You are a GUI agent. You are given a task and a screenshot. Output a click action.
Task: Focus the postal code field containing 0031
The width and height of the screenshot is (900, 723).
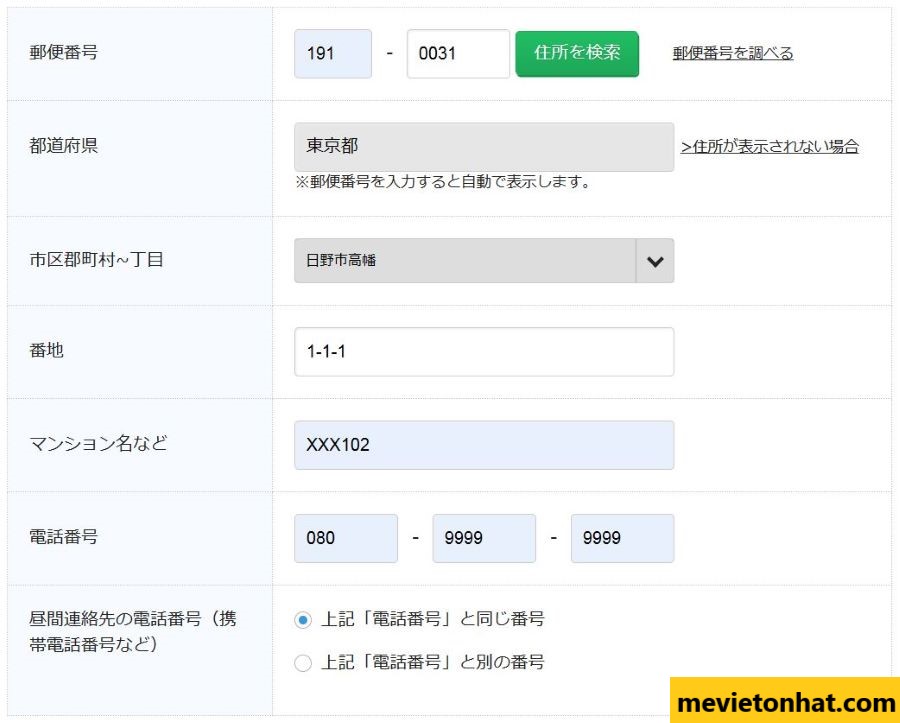pos(458,54)
